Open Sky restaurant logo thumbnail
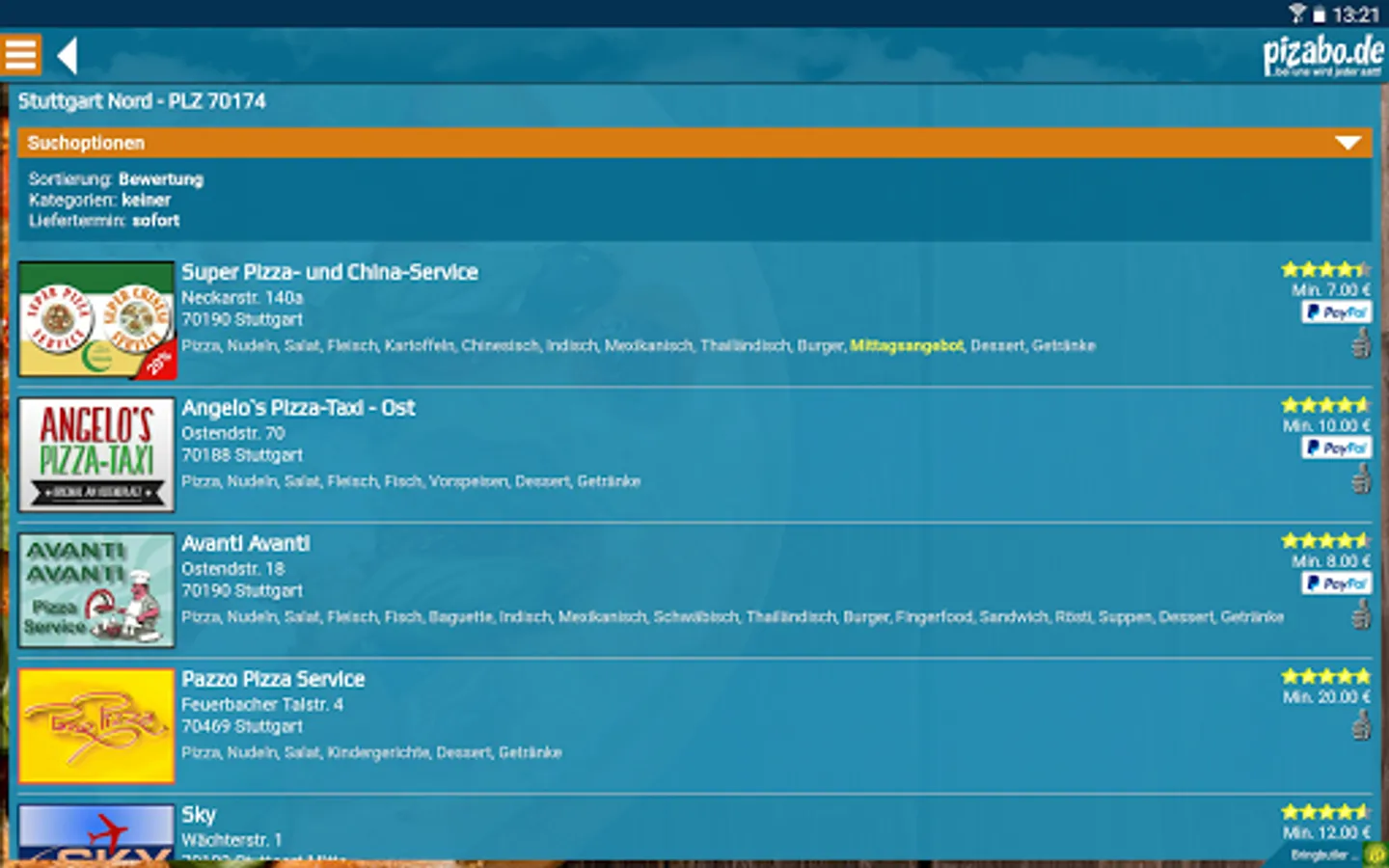The width and height of the screenshot is (1389, 868). [x=96, y=832]
